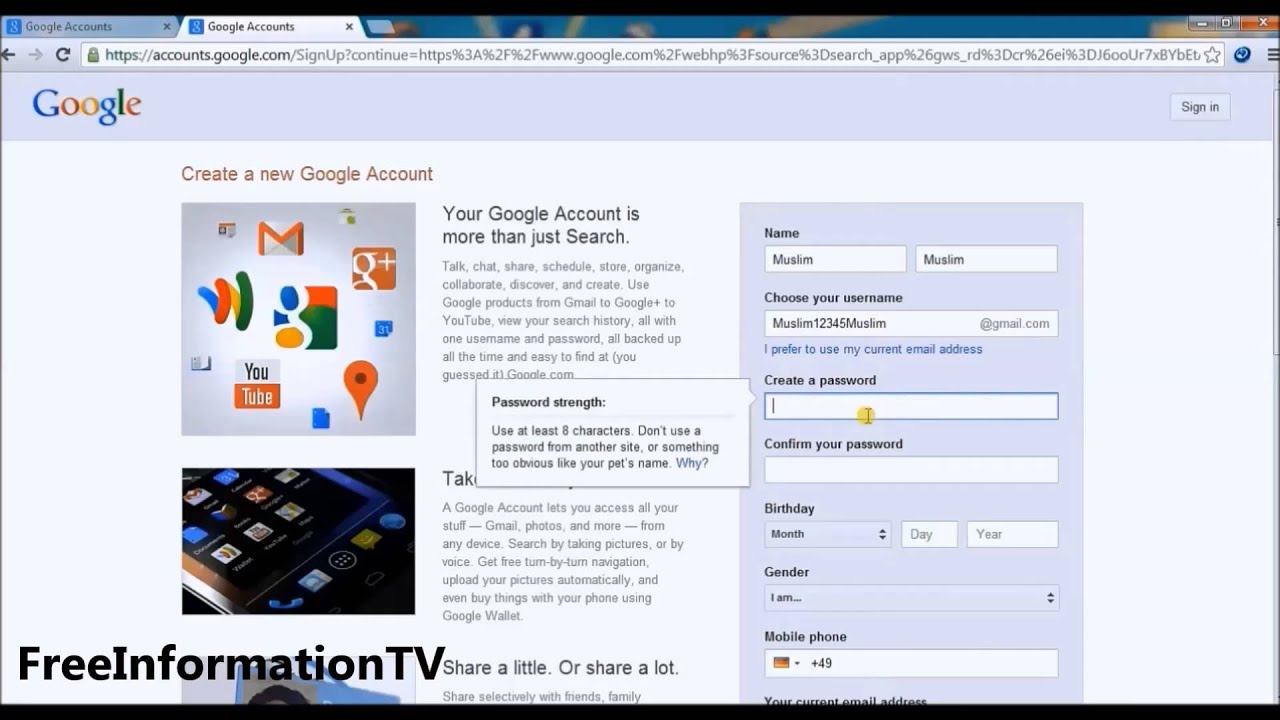Open the Gender 'I am...' dropdown
Viewport: 1280px width, 720px height.
[x=911, y=598]
